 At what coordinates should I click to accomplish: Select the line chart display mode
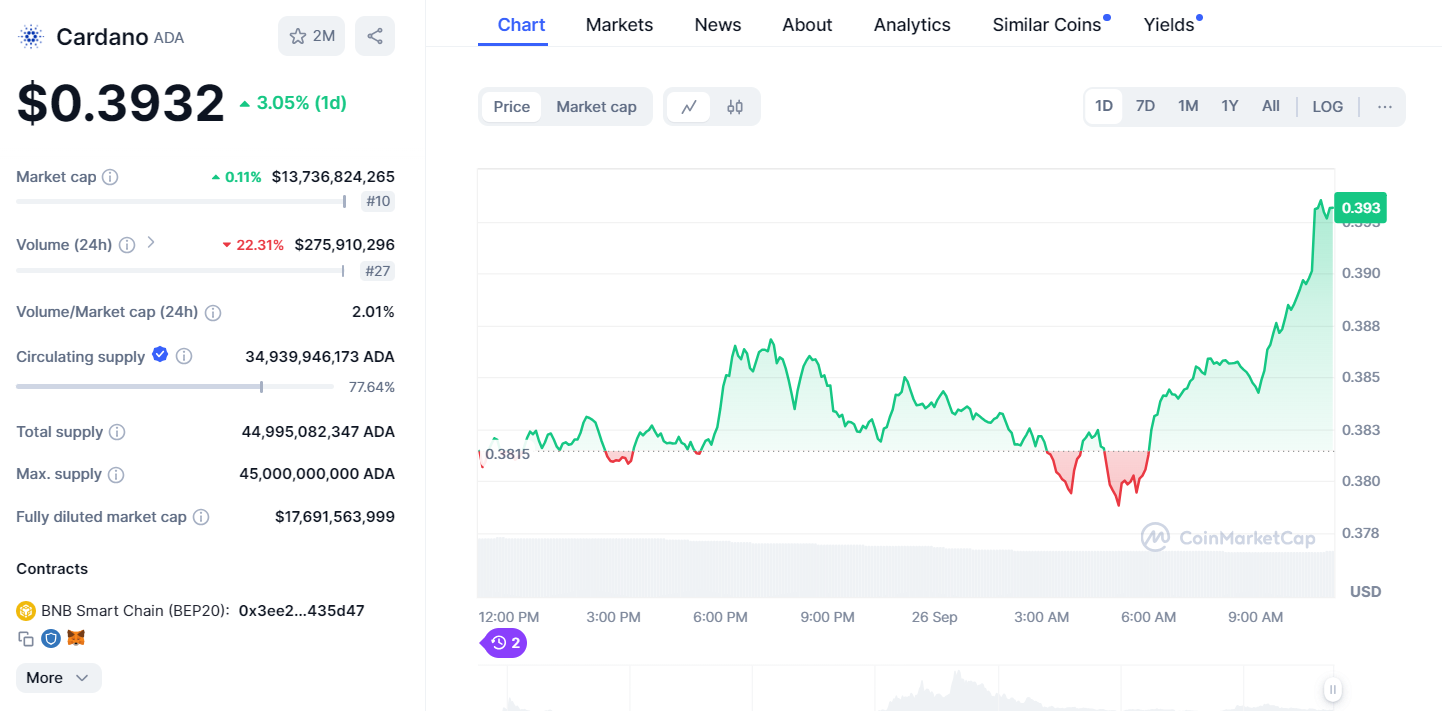[x=689, y=106]
